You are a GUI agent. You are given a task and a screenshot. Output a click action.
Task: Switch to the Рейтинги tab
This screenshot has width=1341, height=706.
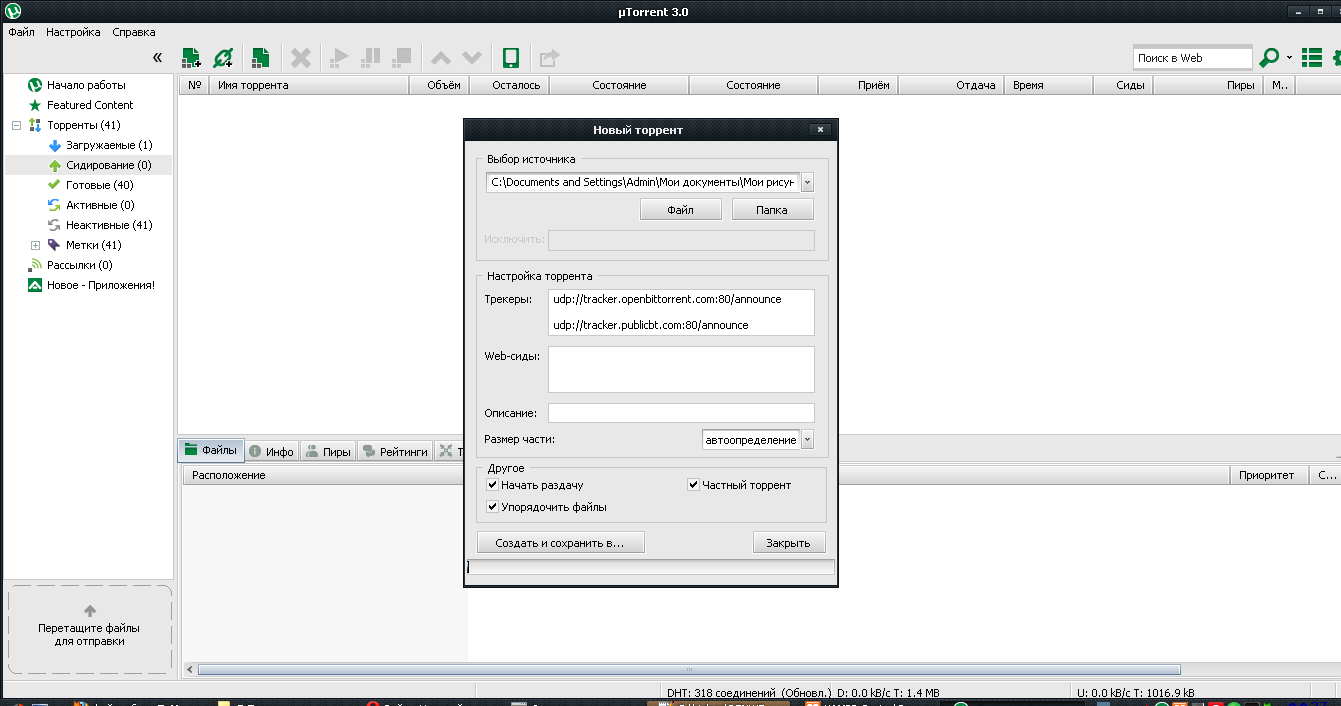pyautogui.click(x=395, y=451)
